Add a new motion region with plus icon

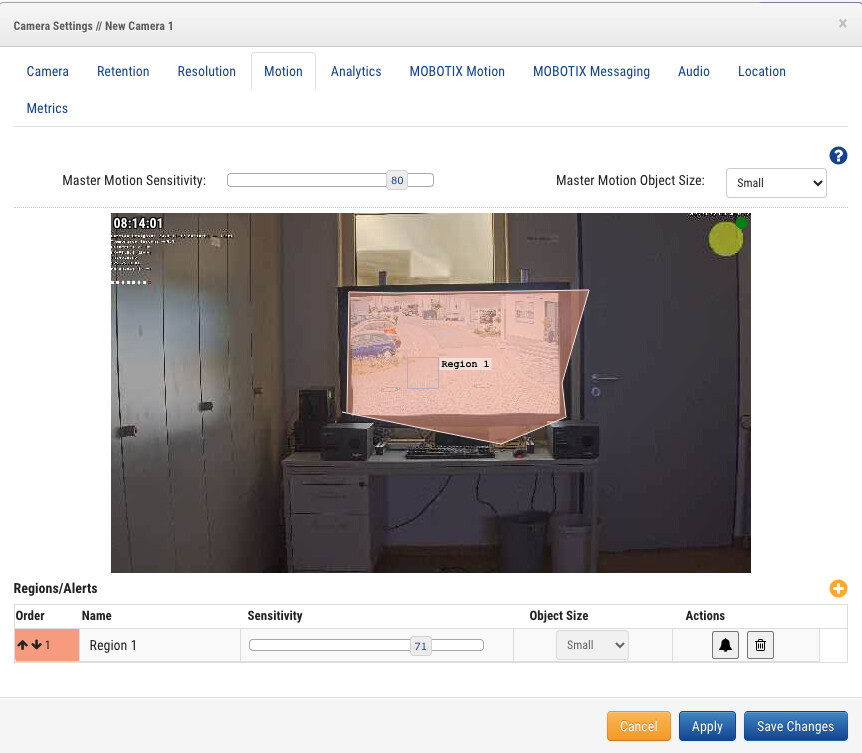[x=838, y=589]
